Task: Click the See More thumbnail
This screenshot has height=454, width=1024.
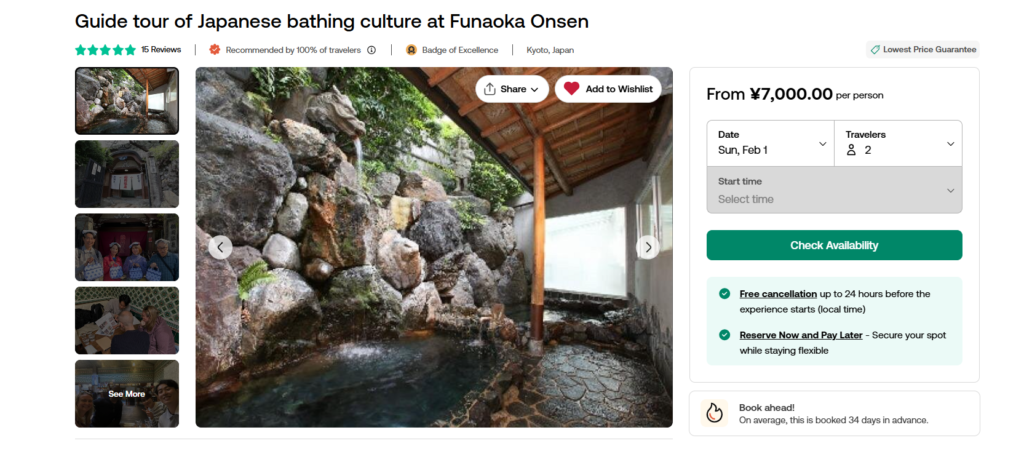Action: point(127,394)
